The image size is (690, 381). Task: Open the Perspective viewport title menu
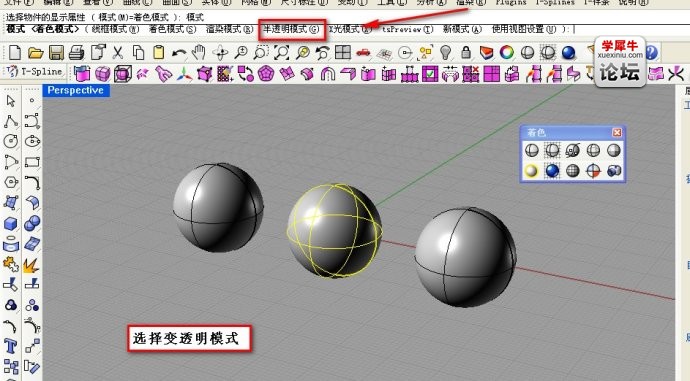76,90
